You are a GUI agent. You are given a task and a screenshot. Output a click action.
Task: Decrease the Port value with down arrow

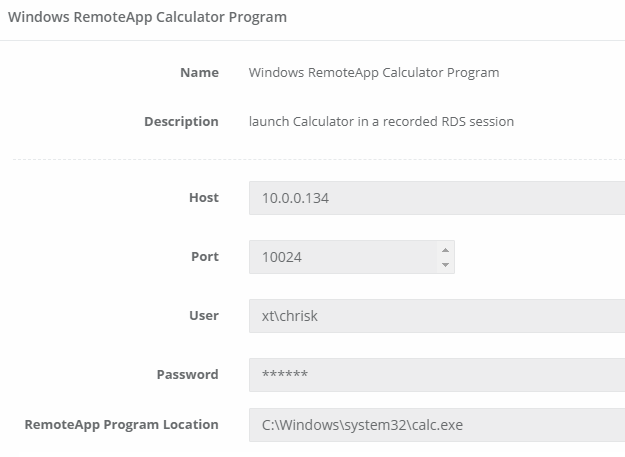point(445,265)
